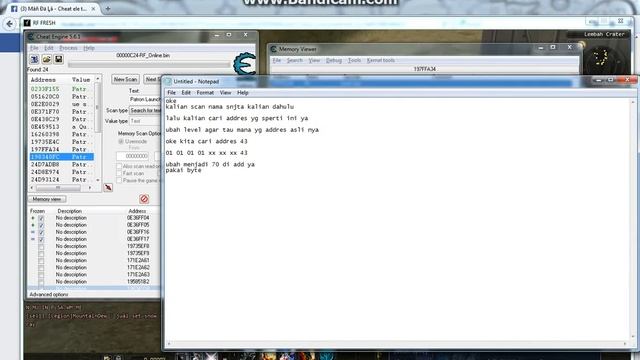The width and height of the screenshot is (640, 360).
Task: Click the Description column header
Action: pos(69,211)
